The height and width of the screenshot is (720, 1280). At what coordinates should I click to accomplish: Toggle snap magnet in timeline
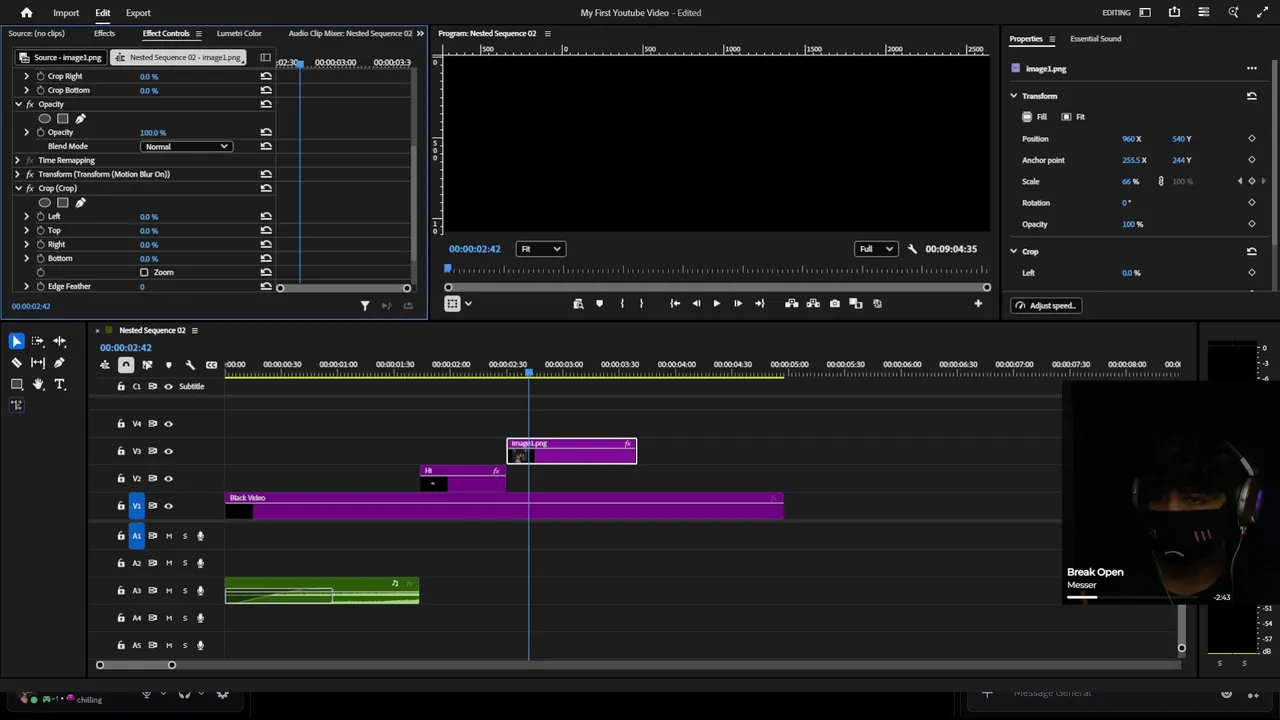click(126, 365)
